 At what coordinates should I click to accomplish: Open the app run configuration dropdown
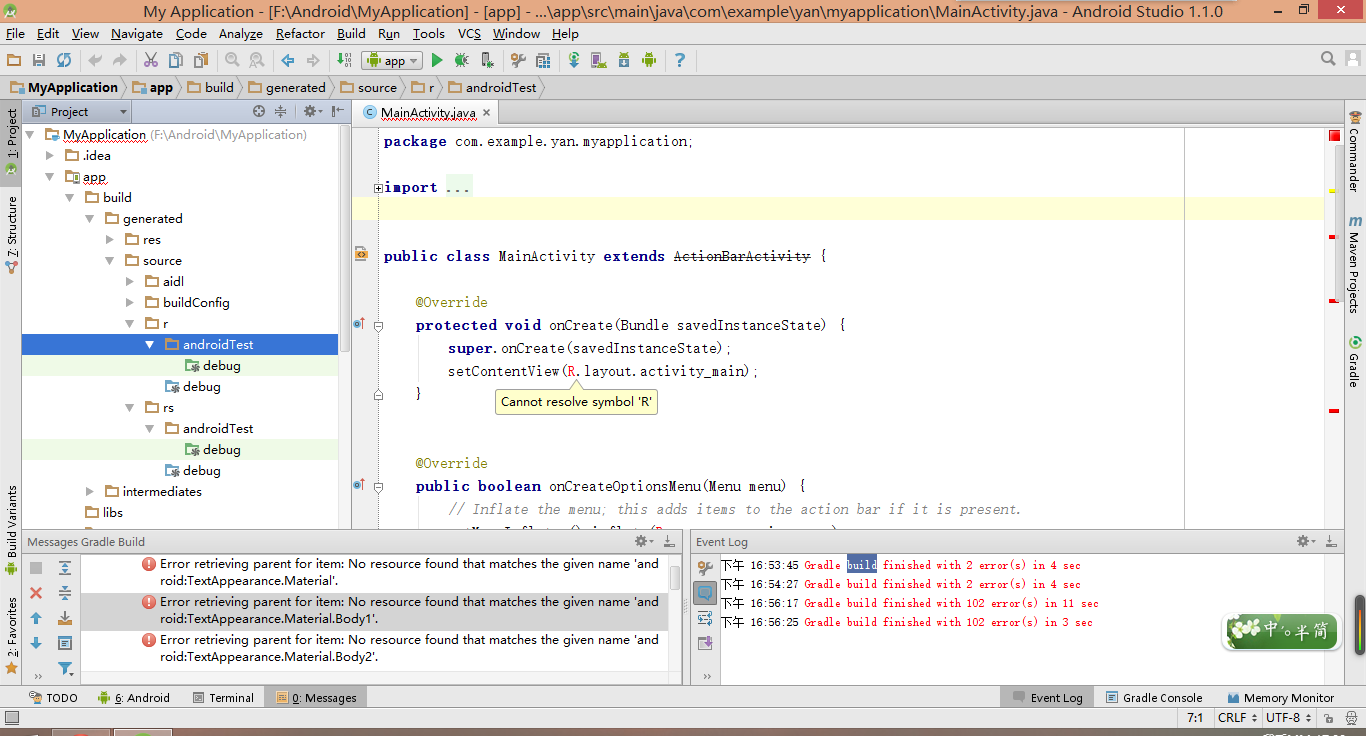pyautogui.click(x=391, y=61)
